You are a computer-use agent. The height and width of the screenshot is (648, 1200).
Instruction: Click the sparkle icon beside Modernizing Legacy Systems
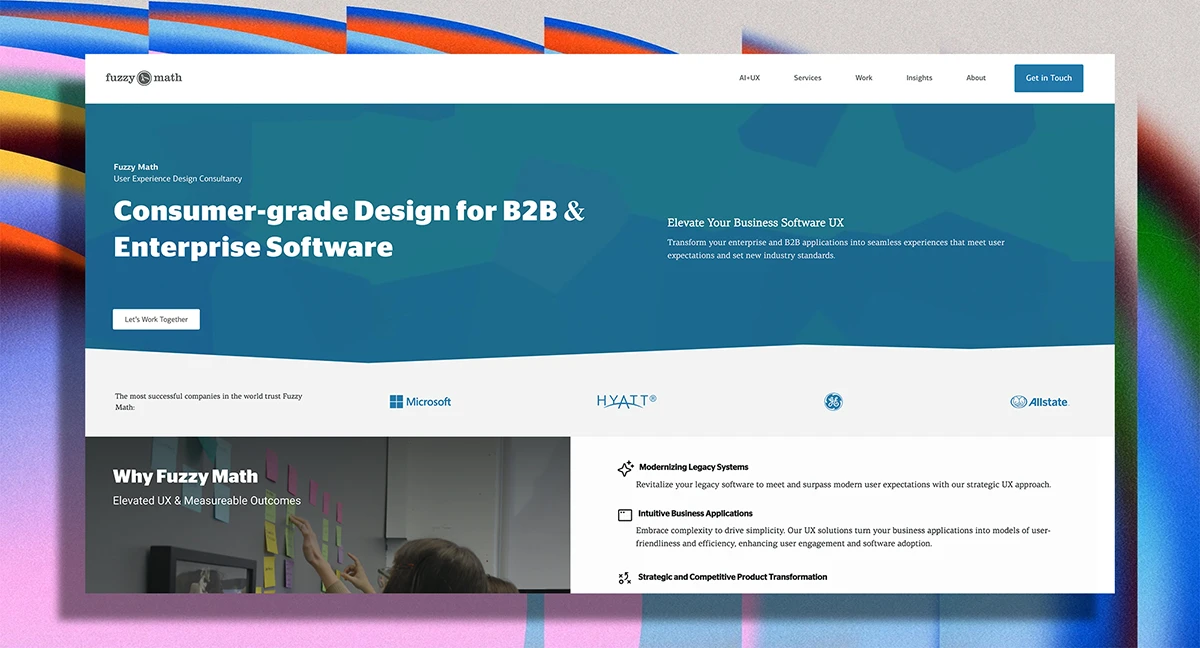[x=625, y=468]
